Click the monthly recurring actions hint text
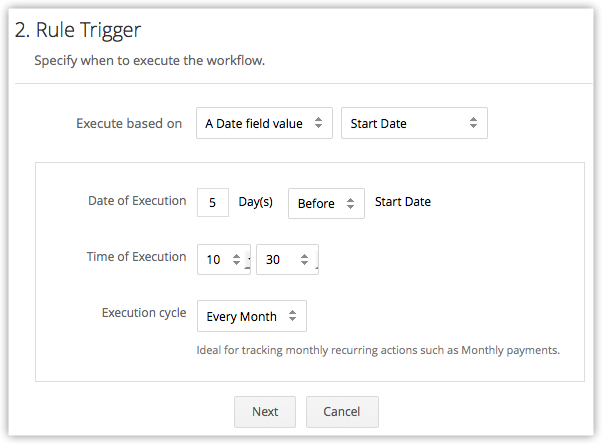The image size is (602, 444). [378, 350]
